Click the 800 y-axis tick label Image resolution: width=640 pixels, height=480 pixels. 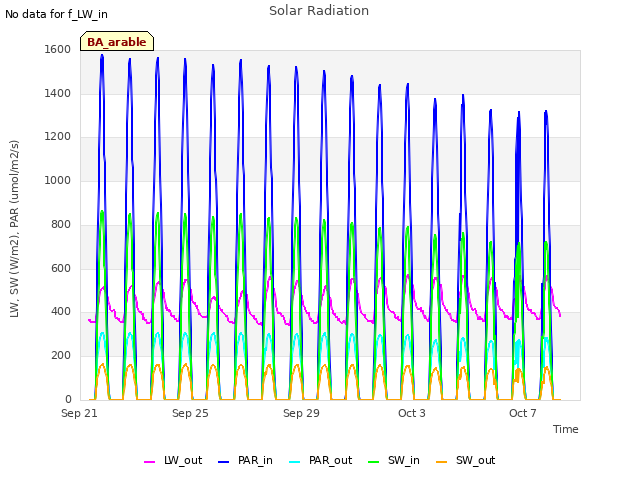click(61, 224)
